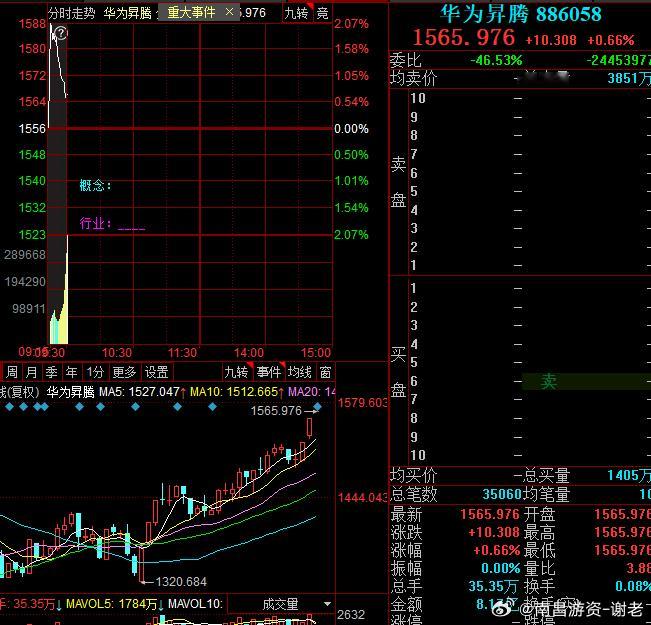
Task: Click the 换手 value 0.08%
Action: point(633,586)
